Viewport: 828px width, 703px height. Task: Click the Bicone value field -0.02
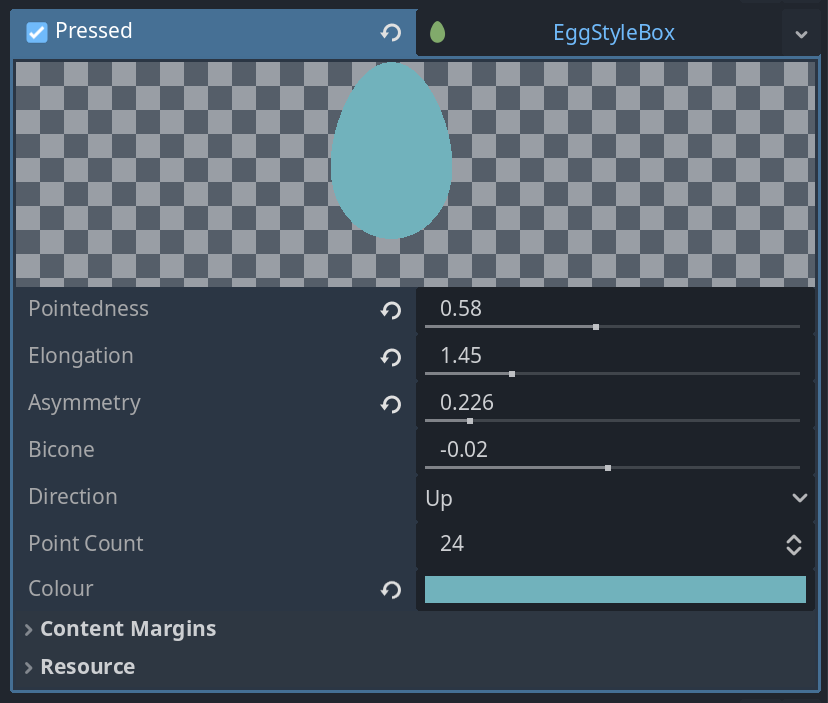[x=600, y=449]
